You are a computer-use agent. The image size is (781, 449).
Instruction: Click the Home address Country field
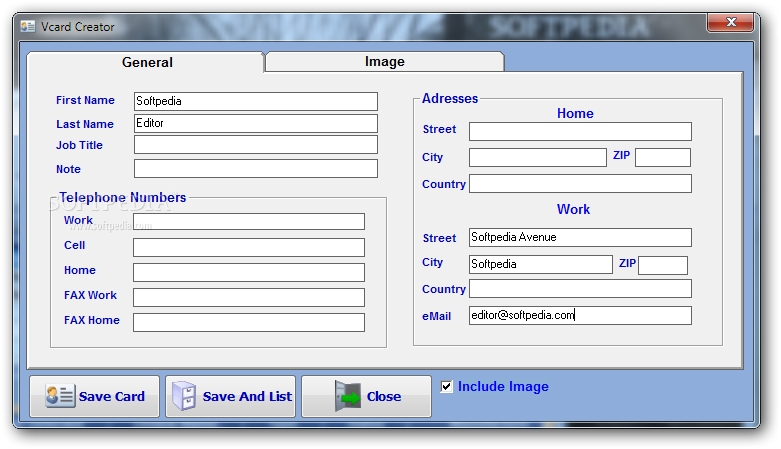(x=580, y=183)
